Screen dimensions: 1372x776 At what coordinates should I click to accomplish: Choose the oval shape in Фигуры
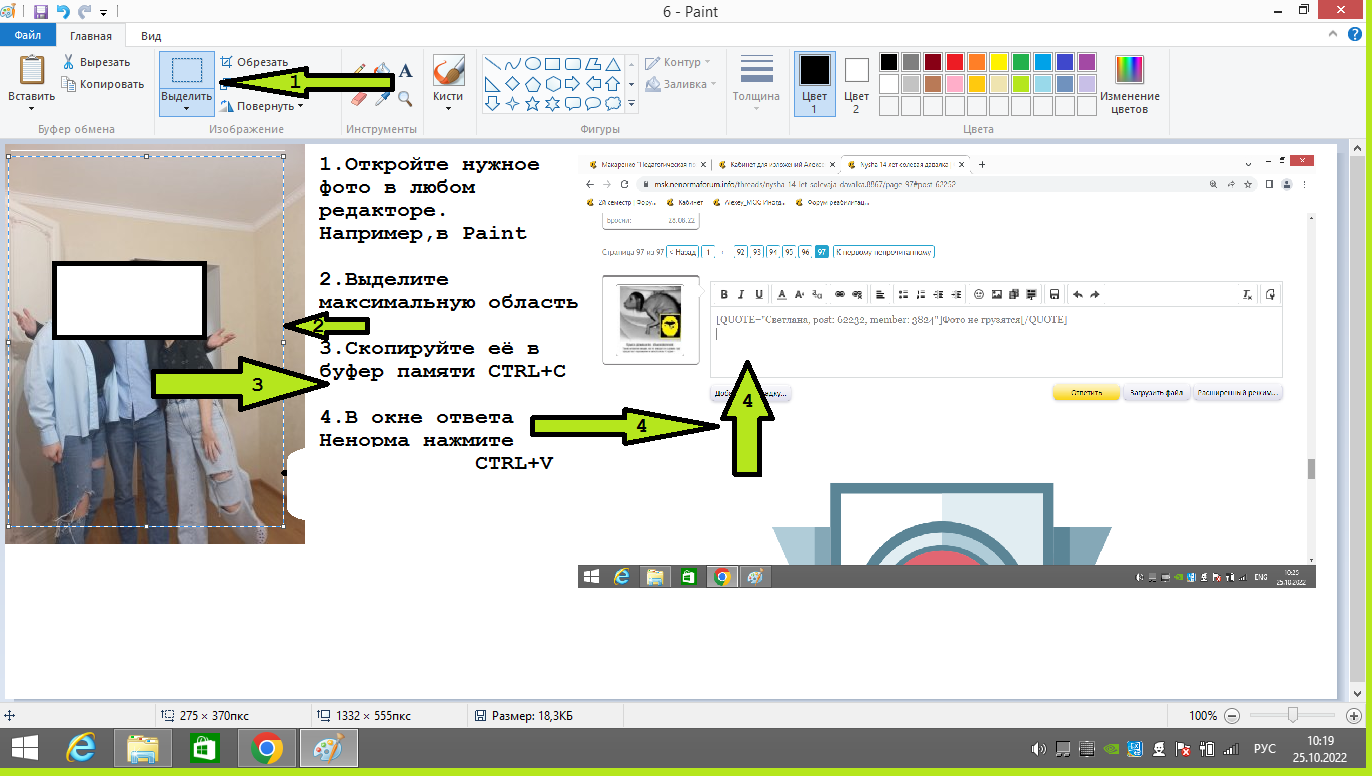[x=533, y=63]
